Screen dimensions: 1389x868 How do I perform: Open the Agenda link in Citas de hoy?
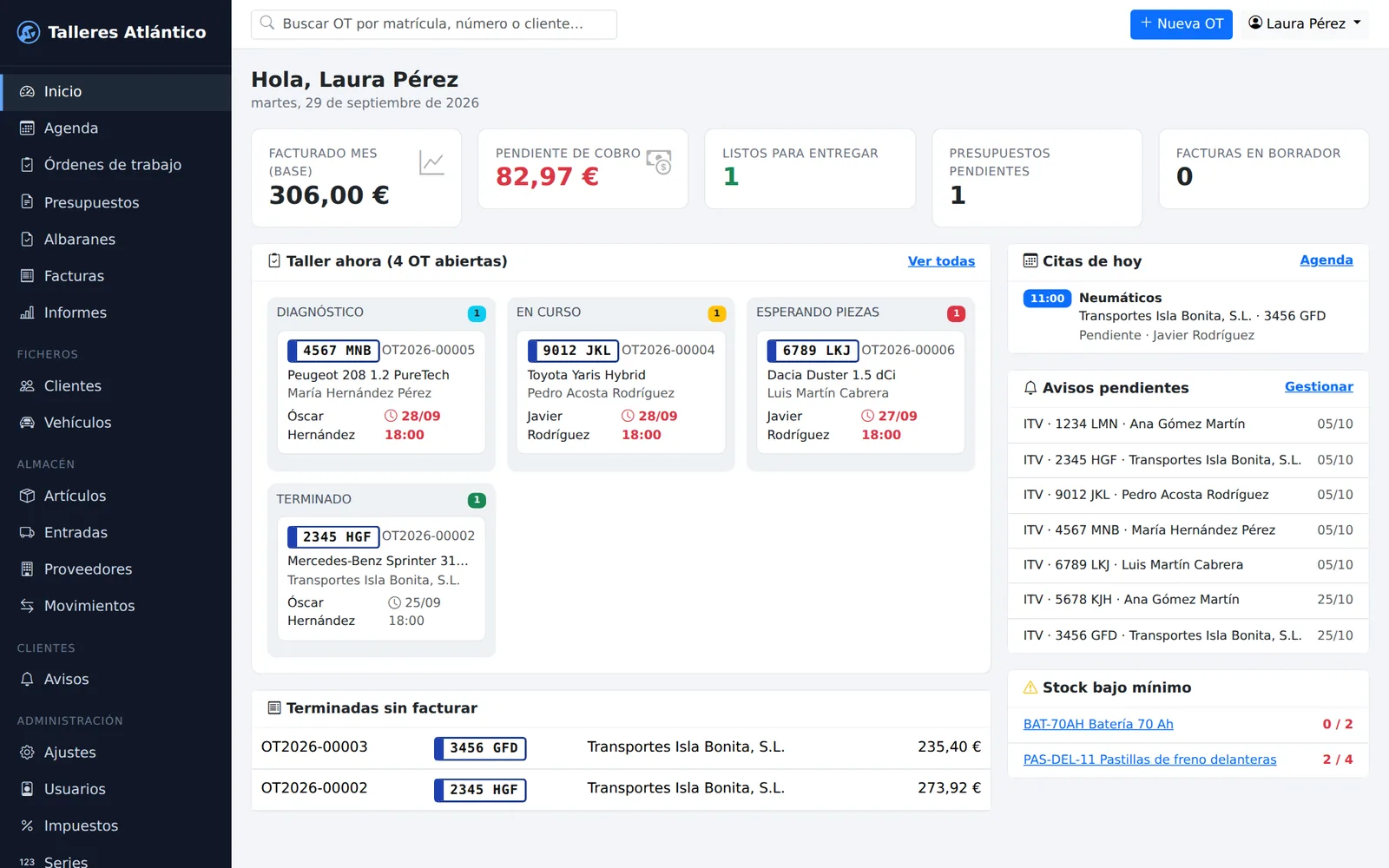pyautogui.click(x=1326, y=260)
